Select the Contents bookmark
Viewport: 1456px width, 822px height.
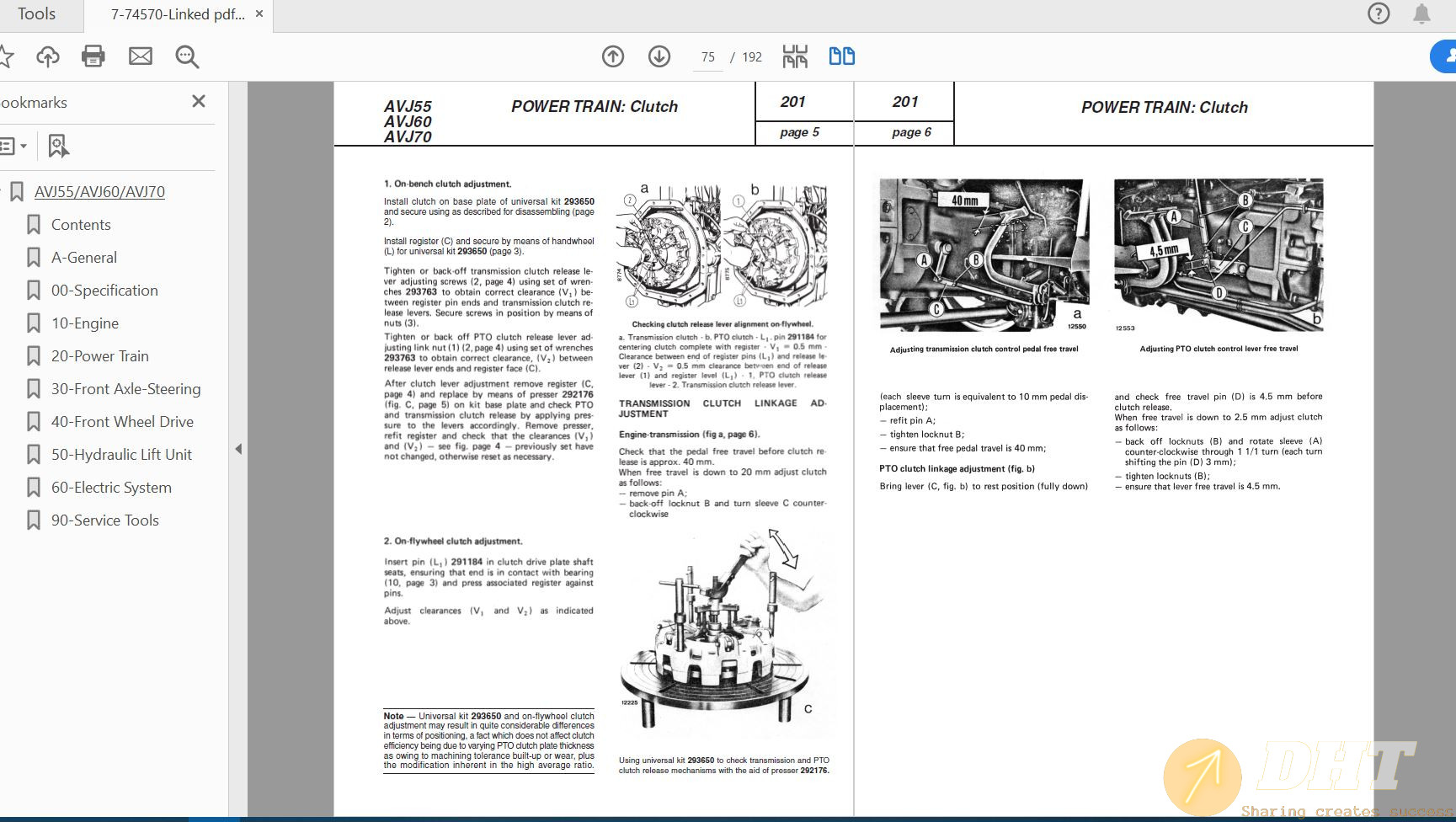click(x=81, y=225)
